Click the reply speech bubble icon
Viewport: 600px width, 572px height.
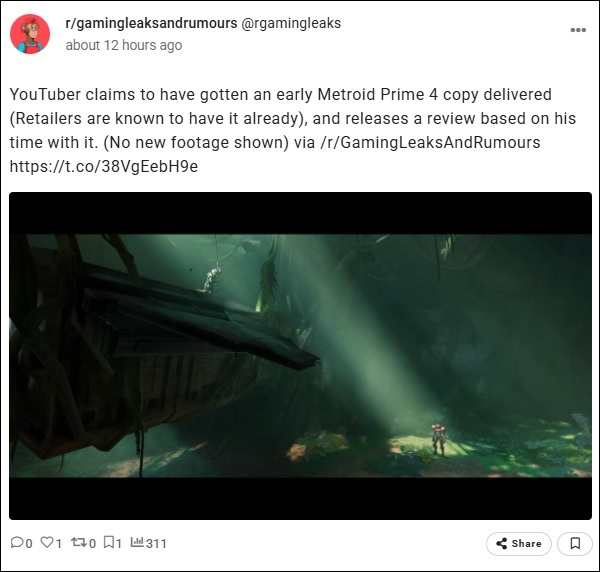point(16,542)
